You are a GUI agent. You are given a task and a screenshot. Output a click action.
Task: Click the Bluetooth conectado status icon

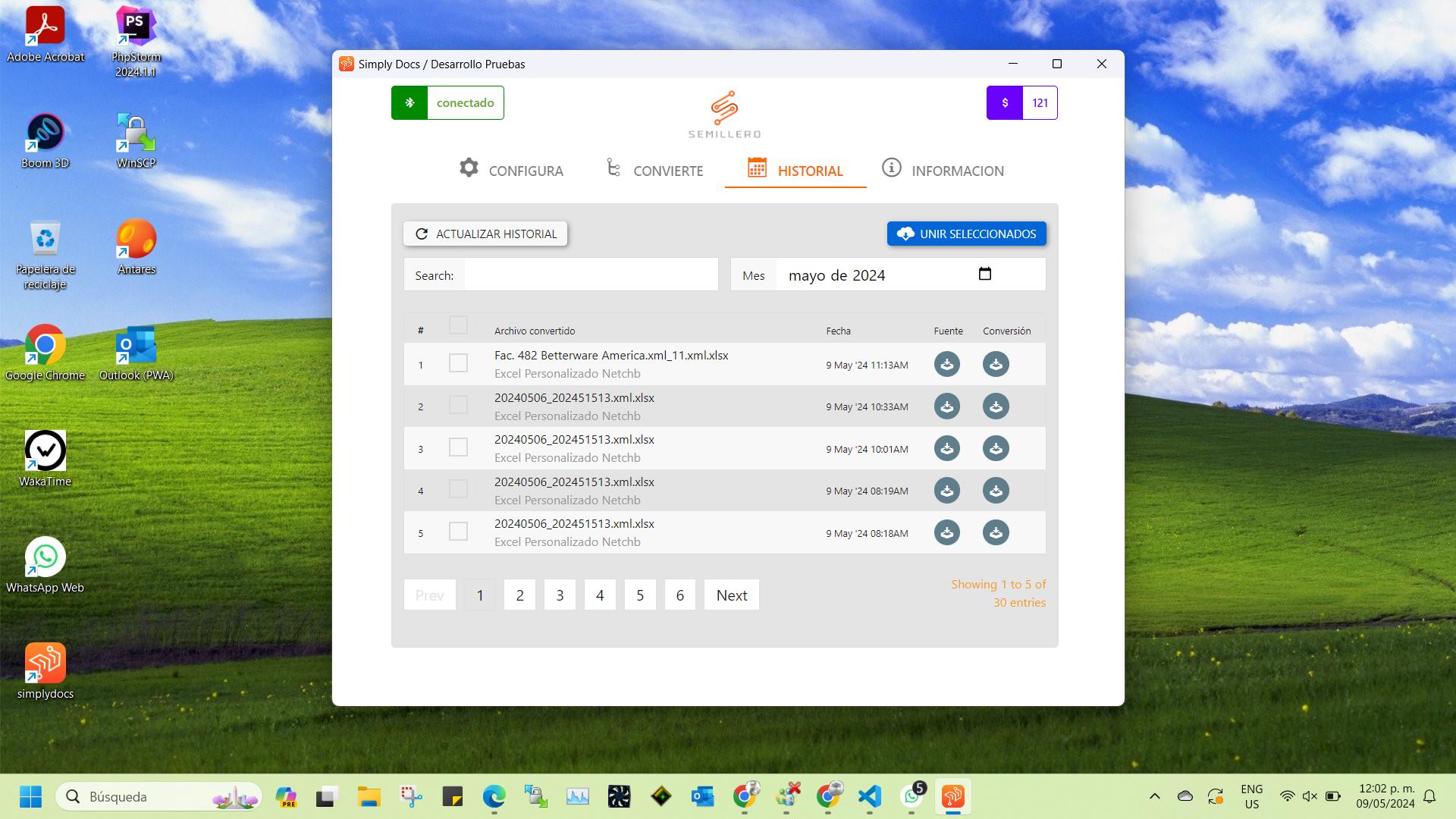click(409, 103)
